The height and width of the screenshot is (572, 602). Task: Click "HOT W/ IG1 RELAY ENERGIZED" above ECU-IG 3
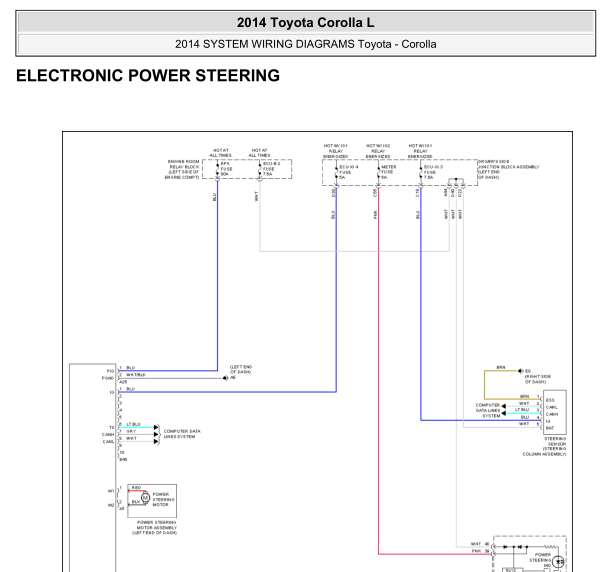[420, 151]
